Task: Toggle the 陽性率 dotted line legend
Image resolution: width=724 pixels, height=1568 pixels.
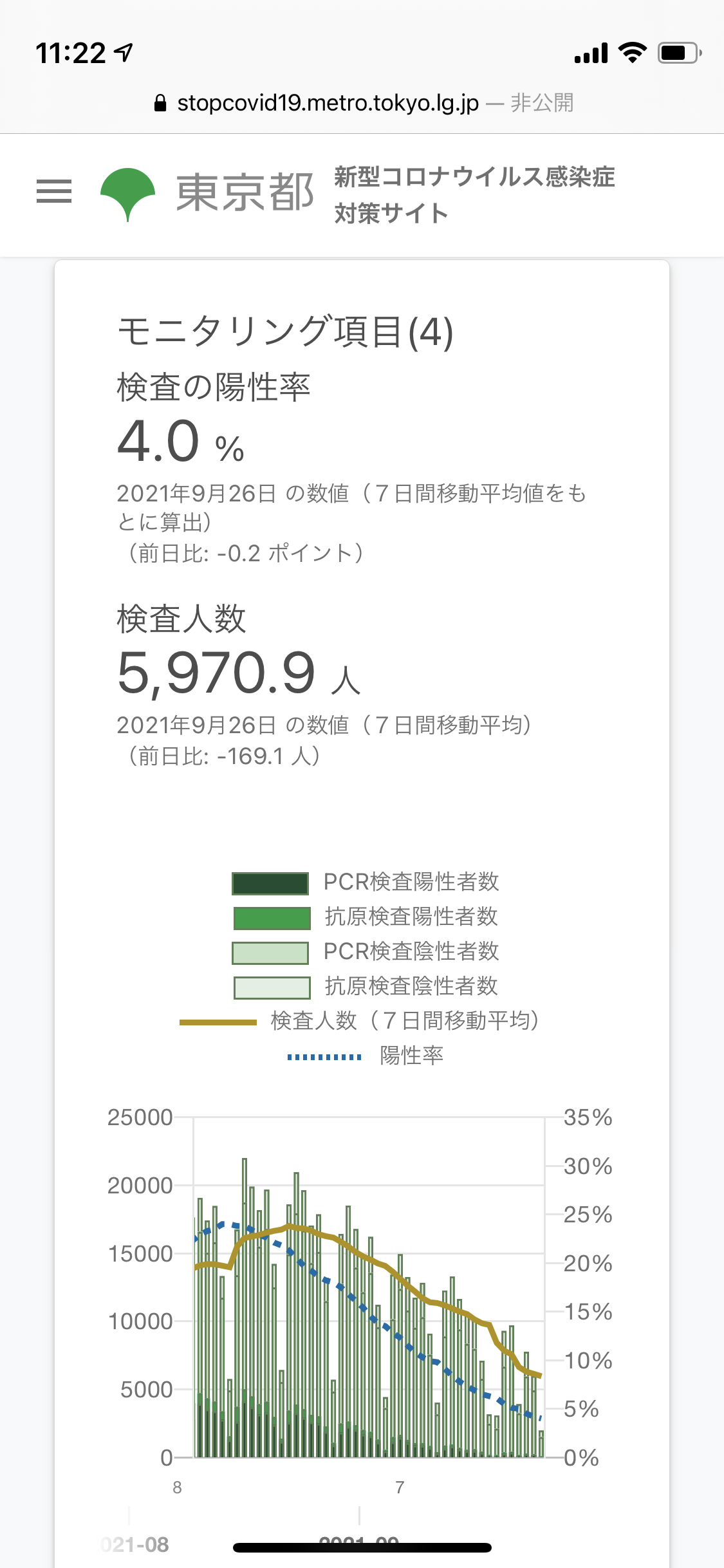Action: pos(365,1056)
